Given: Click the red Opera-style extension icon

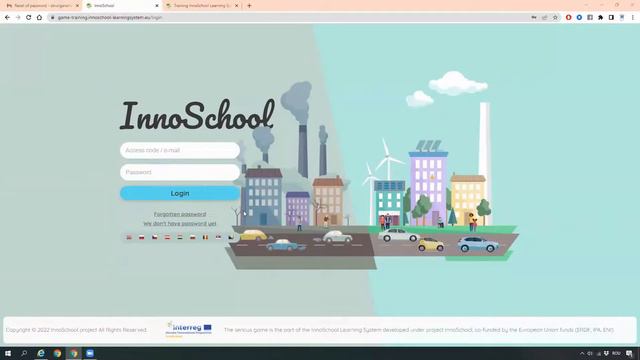Looking at the screenshot, I should [x=569, y=18].
